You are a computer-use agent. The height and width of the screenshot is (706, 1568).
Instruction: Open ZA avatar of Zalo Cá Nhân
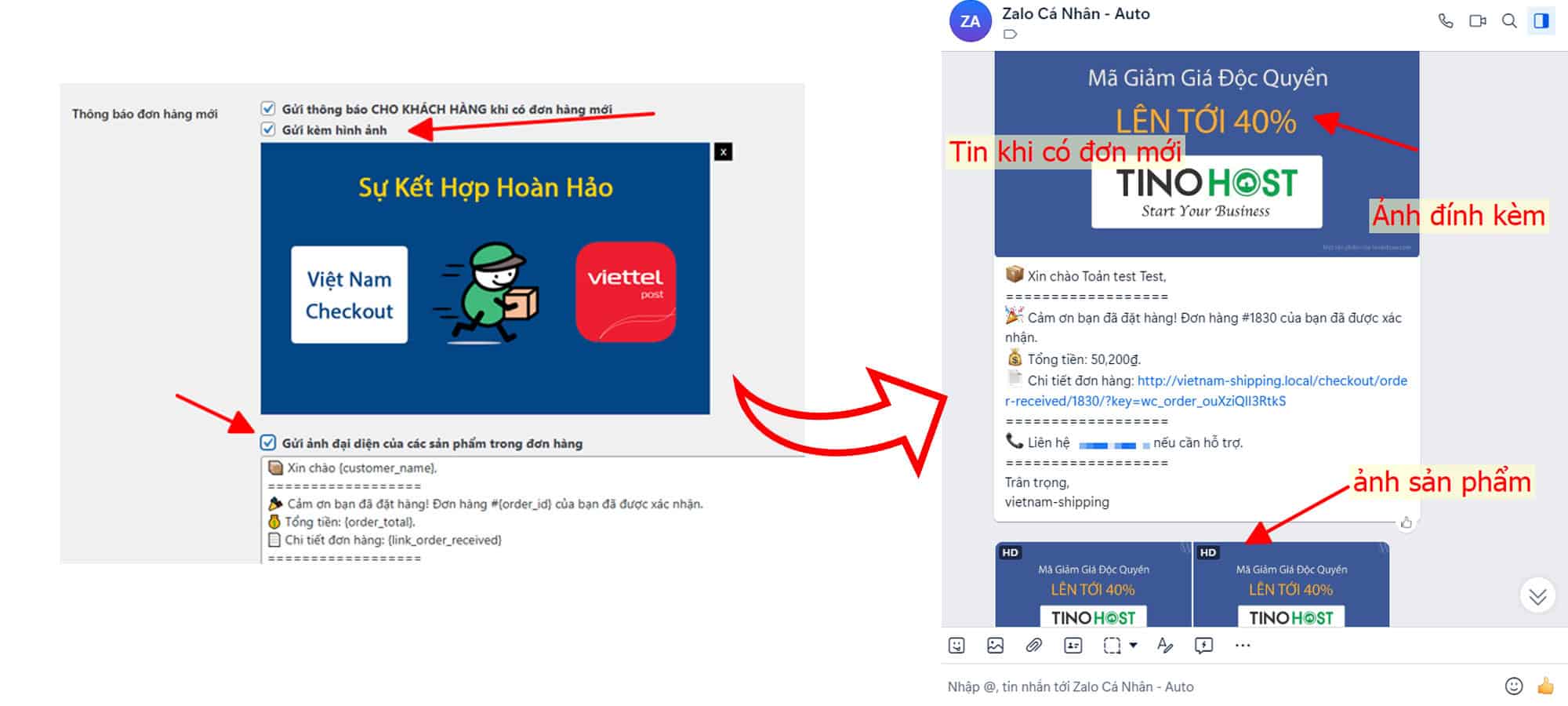(x=970, y=21)
